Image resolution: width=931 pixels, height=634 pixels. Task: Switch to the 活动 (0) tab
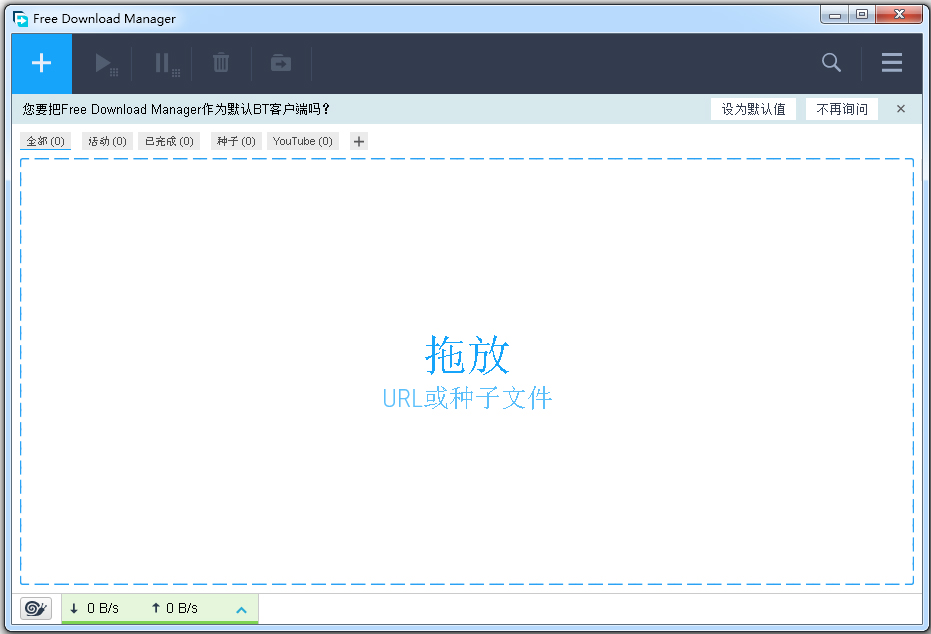(x=107, y=140)
